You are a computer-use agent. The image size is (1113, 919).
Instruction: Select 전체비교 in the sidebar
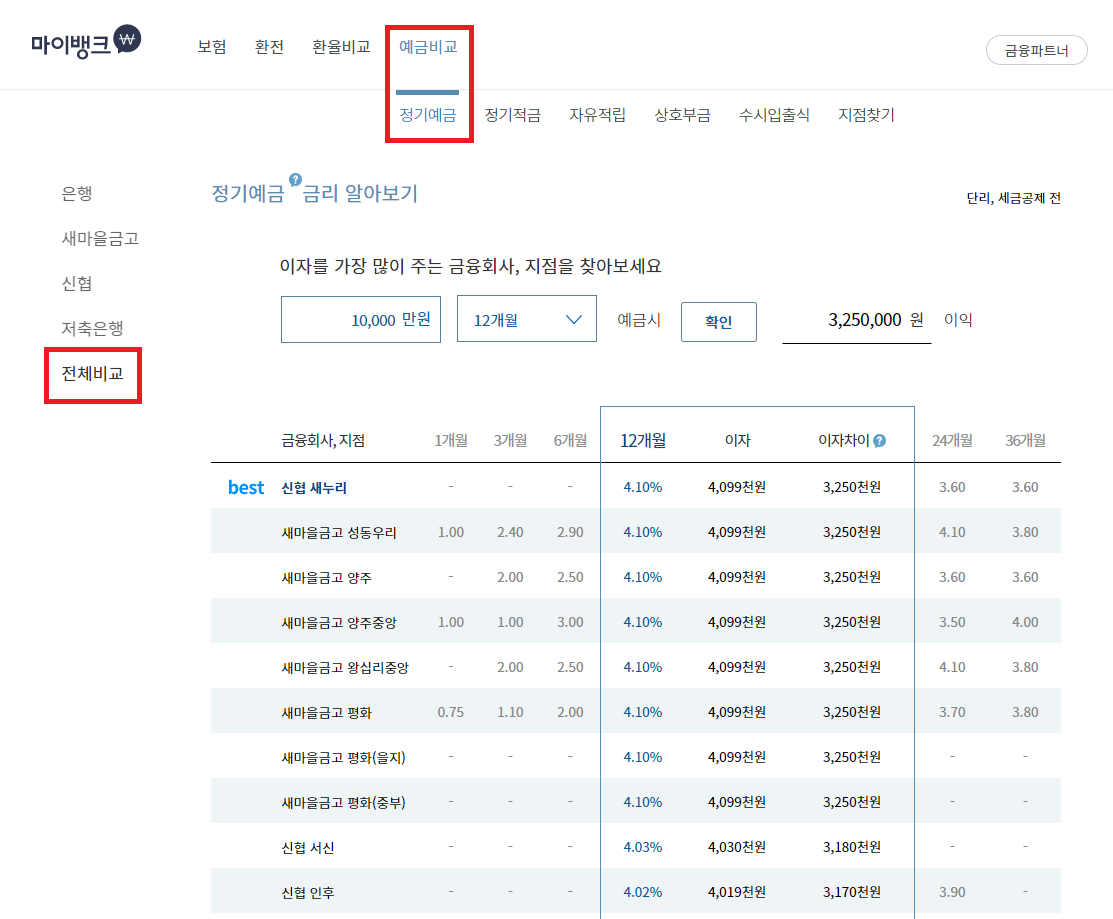(x=92, y=373)
